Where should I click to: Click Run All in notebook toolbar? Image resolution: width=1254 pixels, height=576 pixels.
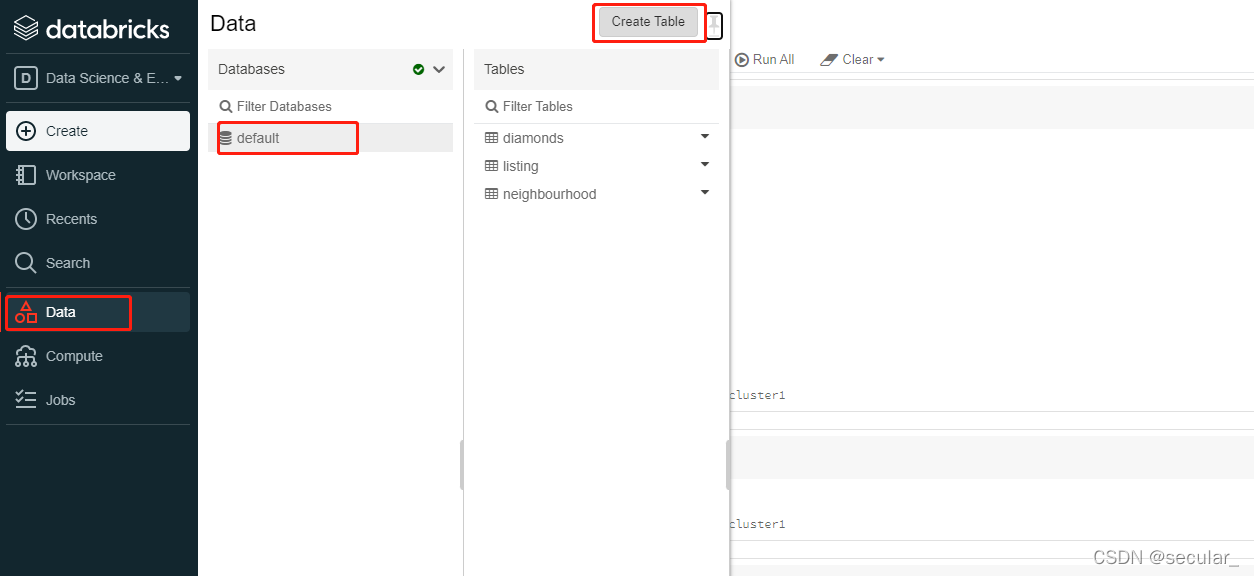tap(765, 59)
